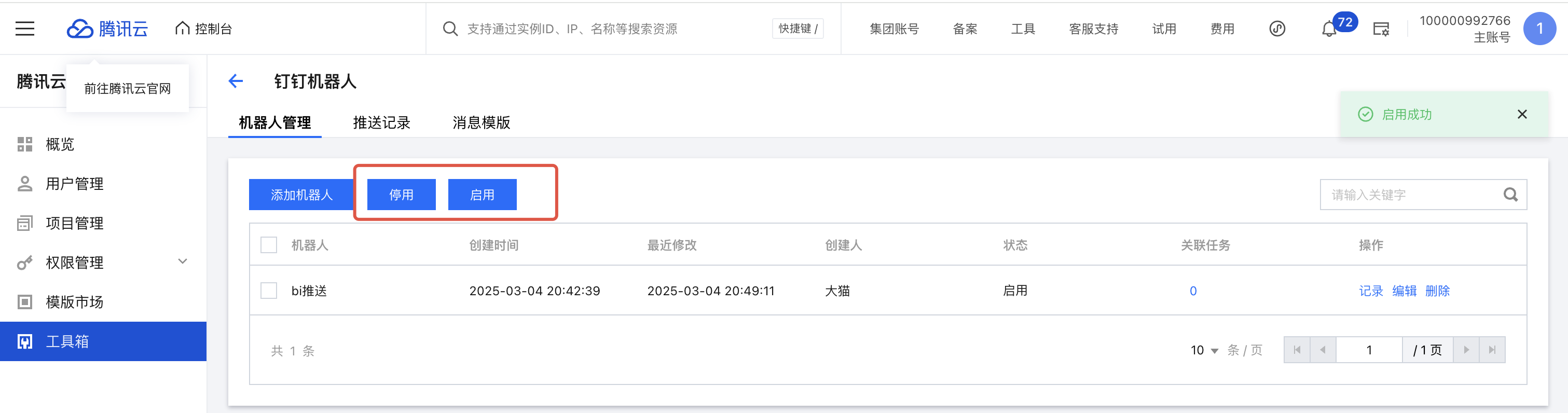Open the 试用 menu
Viewport: 1568px width, 413px height.
(1164, 29)
